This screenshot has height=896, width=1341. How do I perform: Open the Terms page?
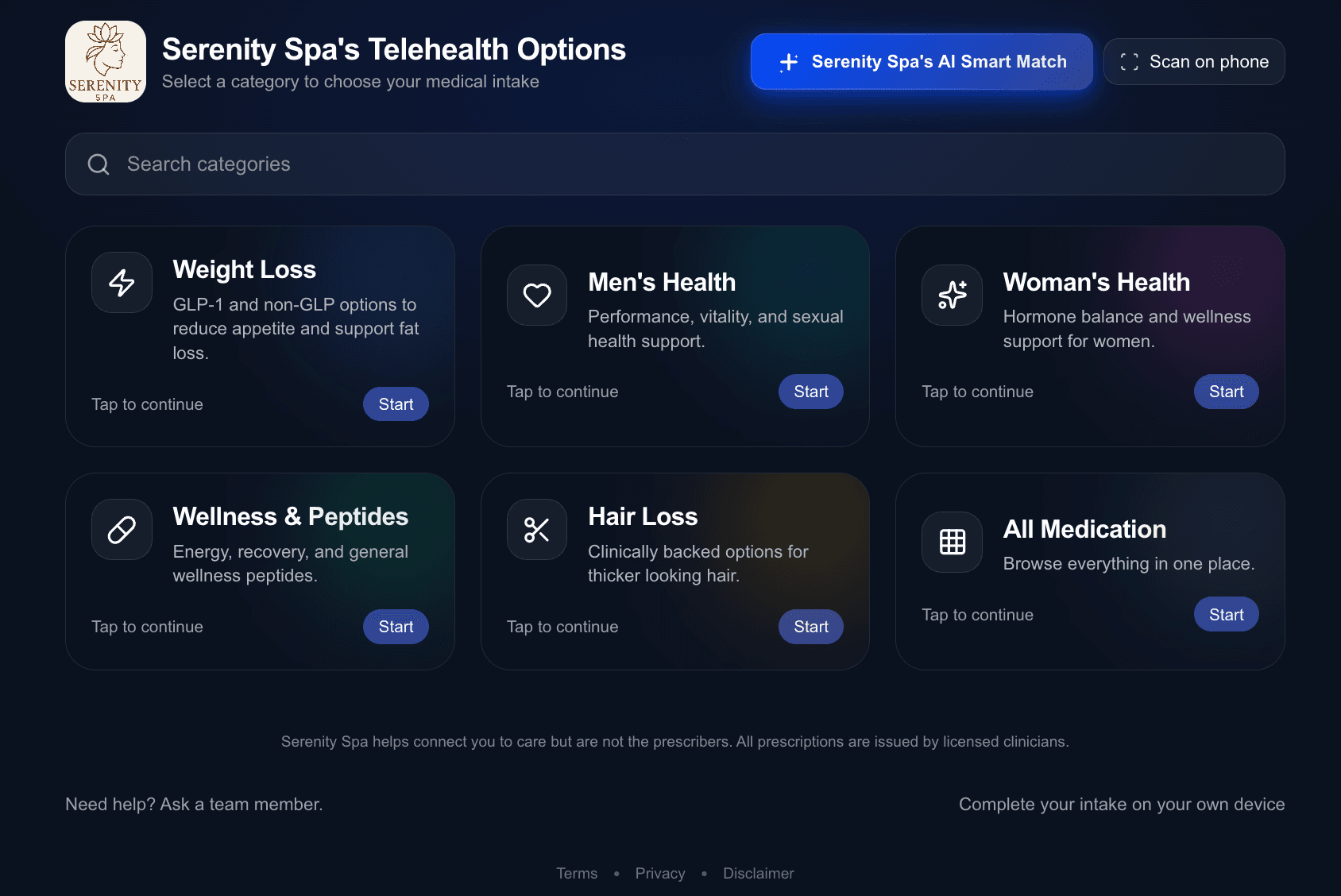point(577,873)
